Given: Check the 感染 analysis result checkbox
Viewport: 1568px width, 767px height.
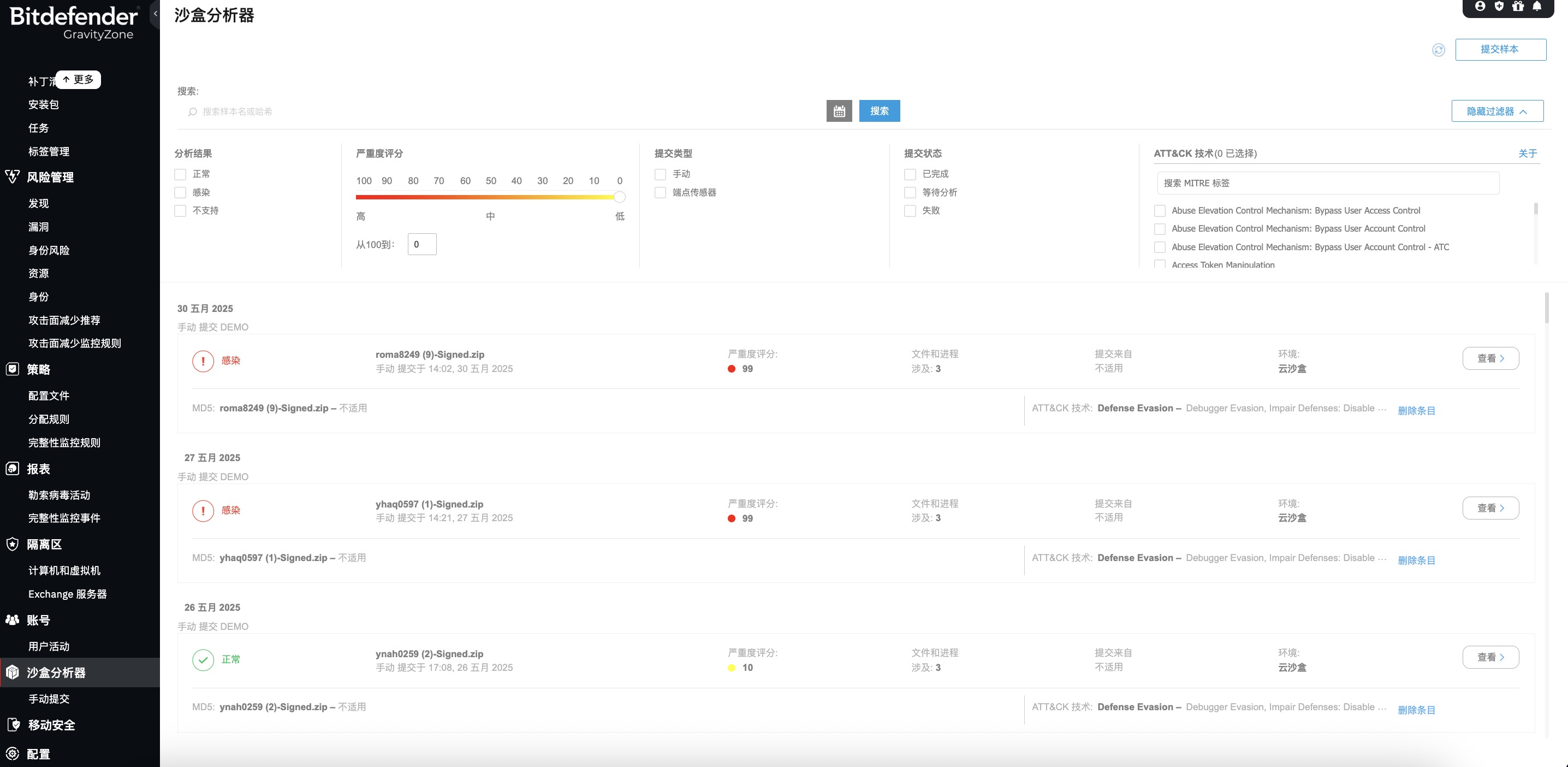Looking at the screenshot, I should point(180,192).
